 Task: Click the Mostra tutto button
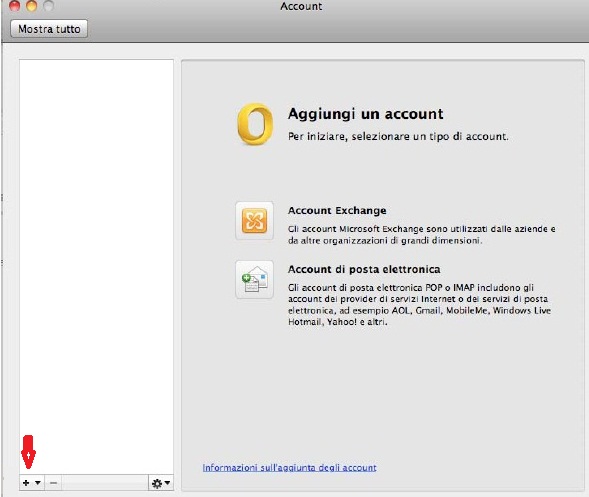click(x=49, y=29)
